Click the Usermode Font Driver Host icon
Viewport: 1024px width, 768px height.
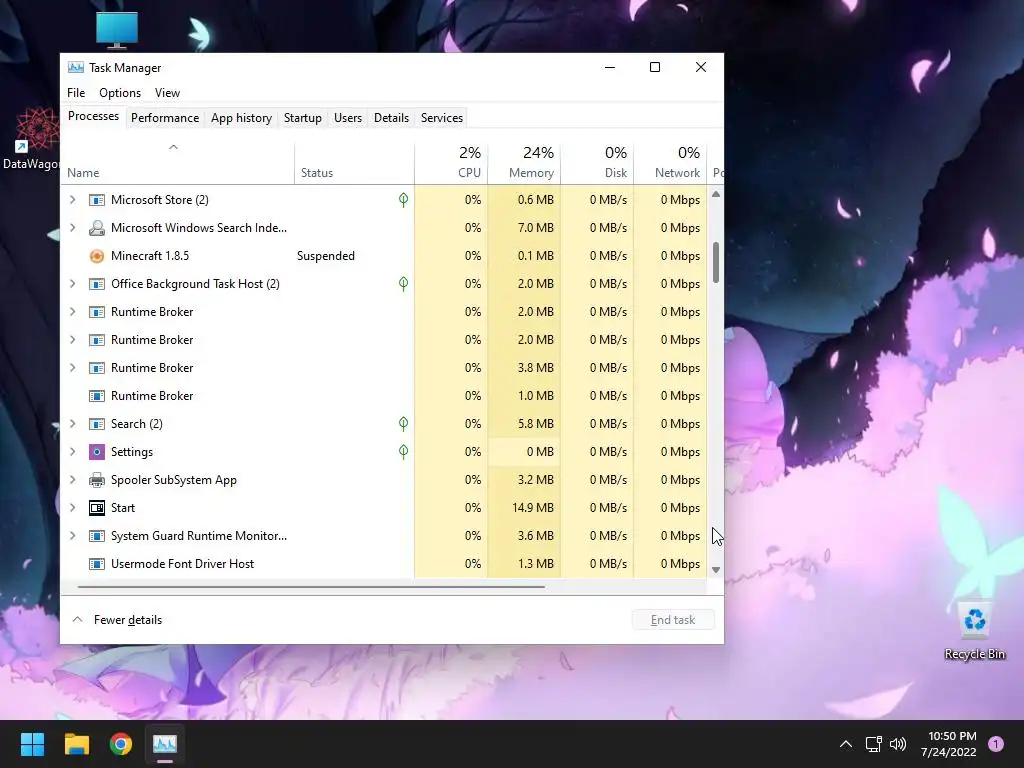97,564
